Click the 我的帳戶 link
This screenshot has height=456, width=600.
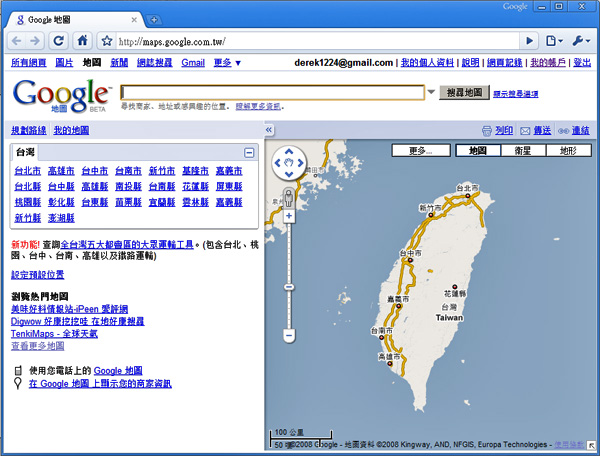(548, 62)
